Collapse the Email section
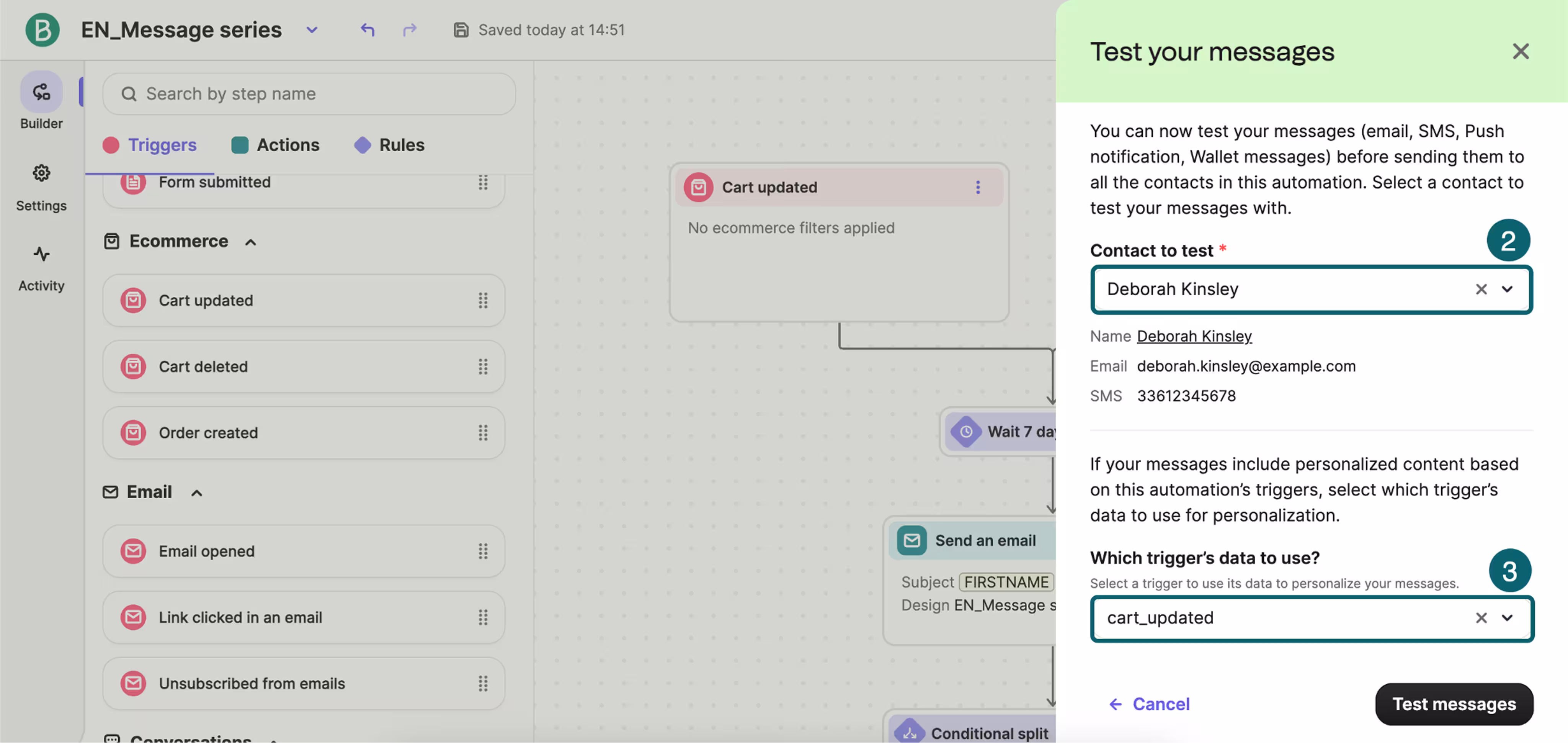Viewport: 1568px width, 743px height. [196, 493]
